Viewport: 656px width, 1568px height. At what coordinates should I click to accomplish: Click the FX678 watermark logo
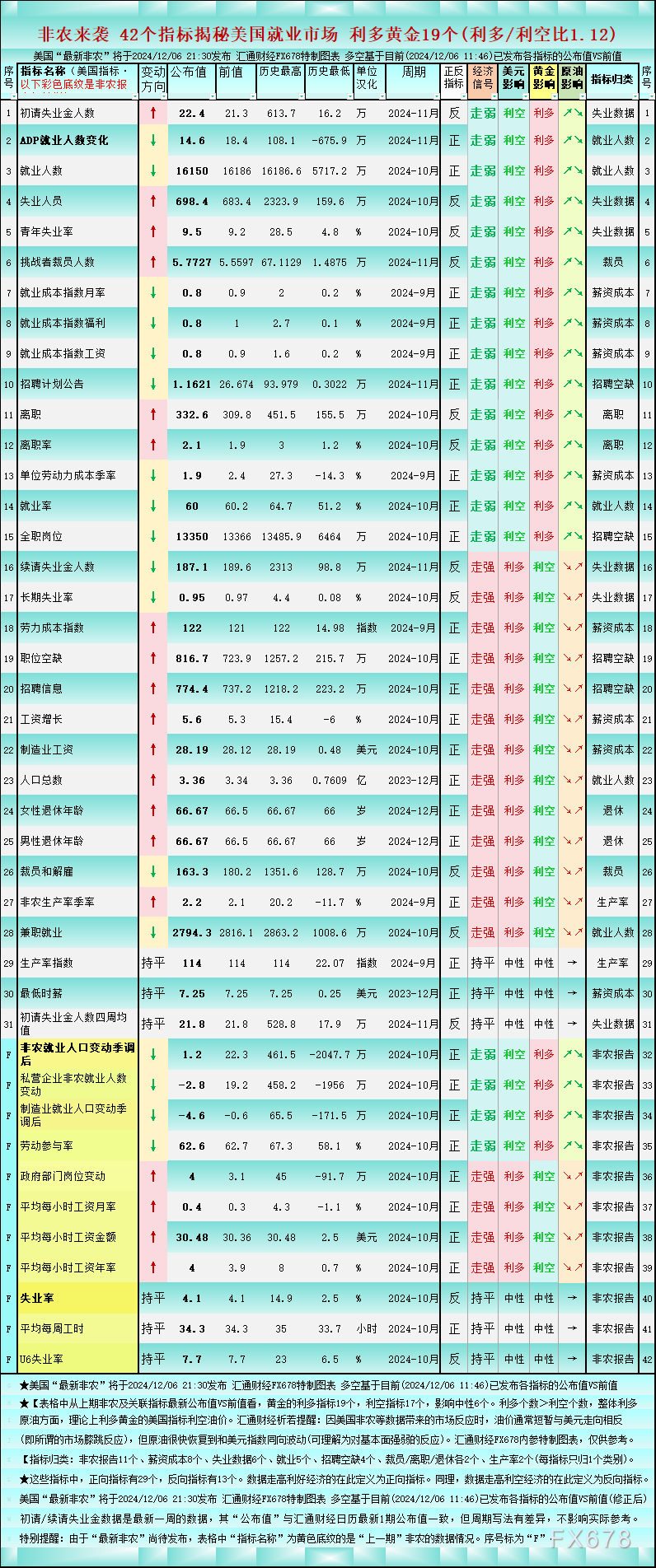[x=592, y=1538]
